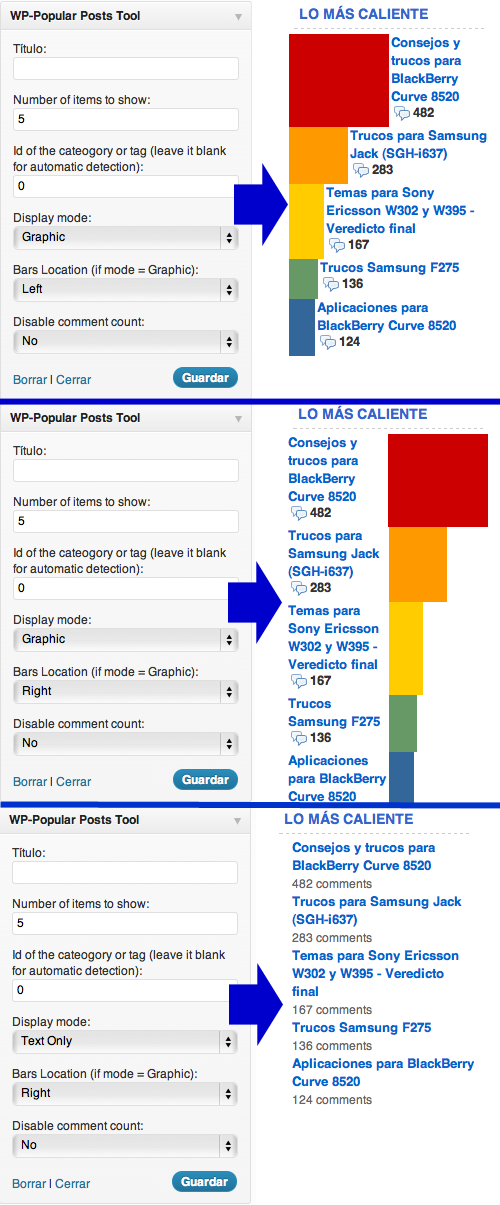
Task: Click the middle widget's Cerrar link
Action: pos(73,782)
